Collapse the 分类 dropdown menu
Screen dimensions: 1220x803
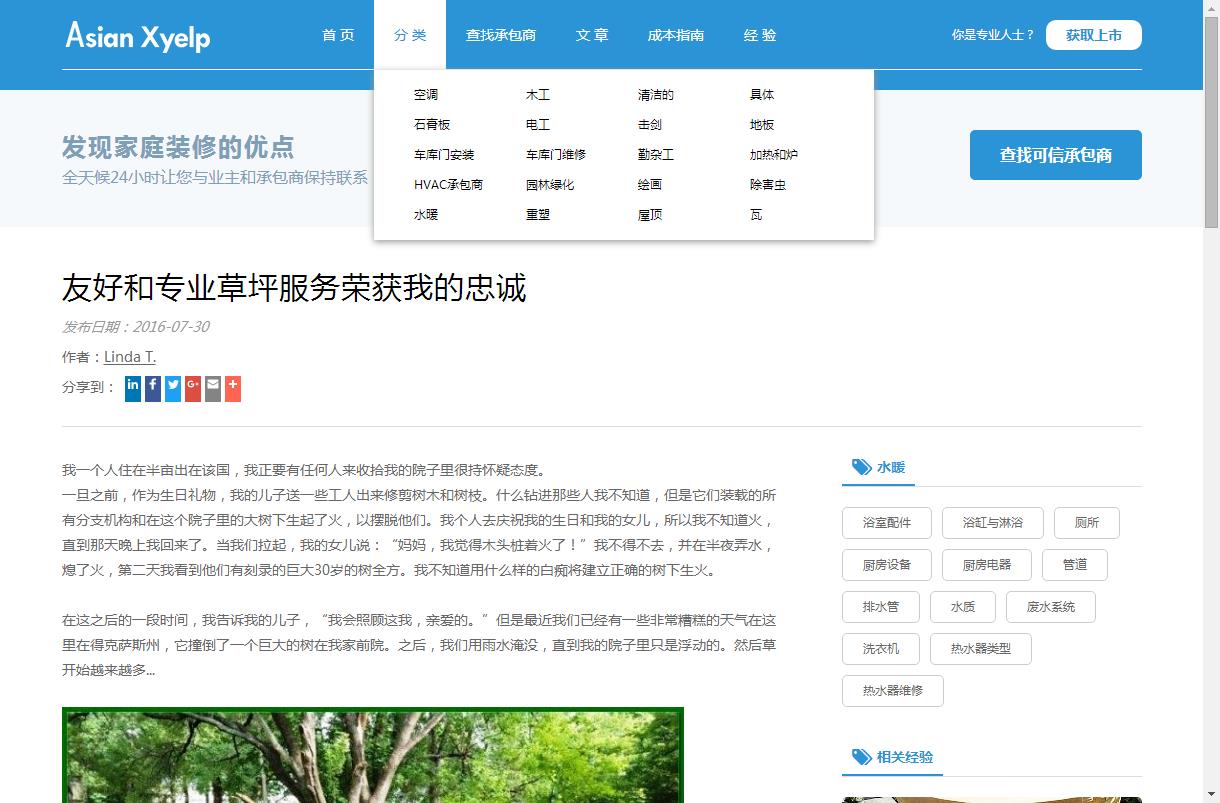point(410,35)
